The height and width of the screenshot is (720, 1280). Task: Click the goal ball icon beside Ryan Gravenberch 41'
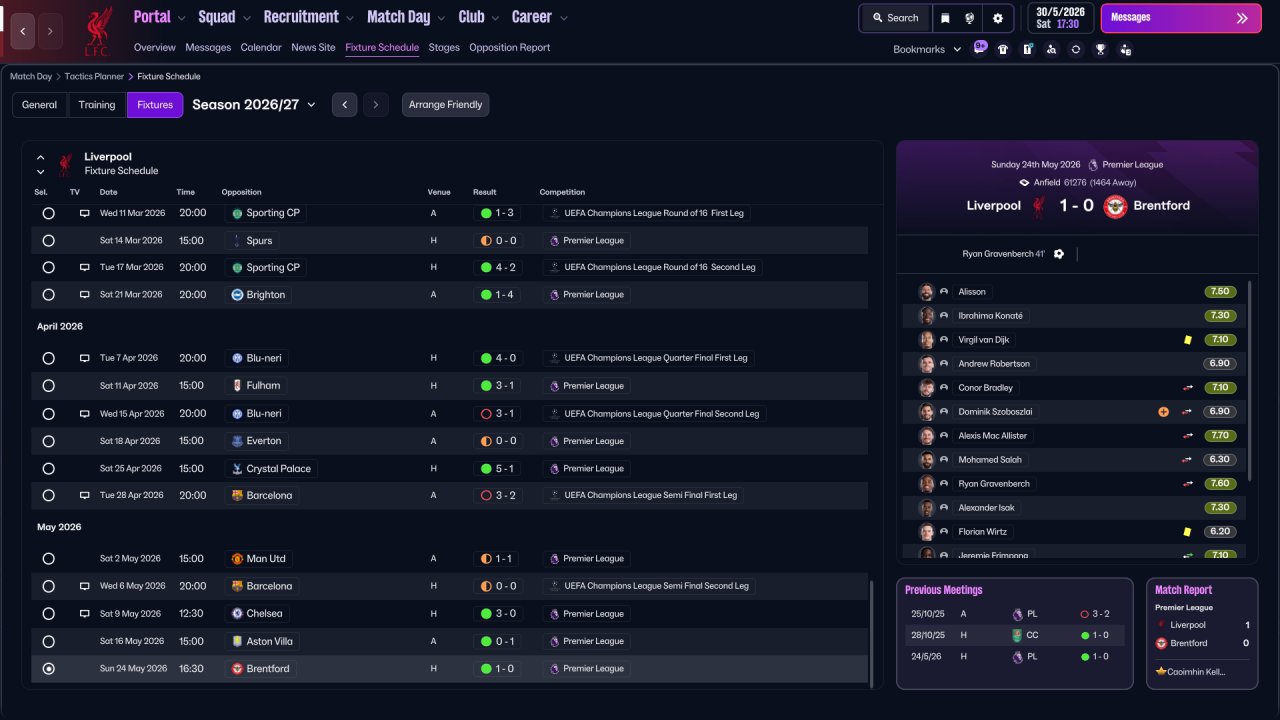1059,254
